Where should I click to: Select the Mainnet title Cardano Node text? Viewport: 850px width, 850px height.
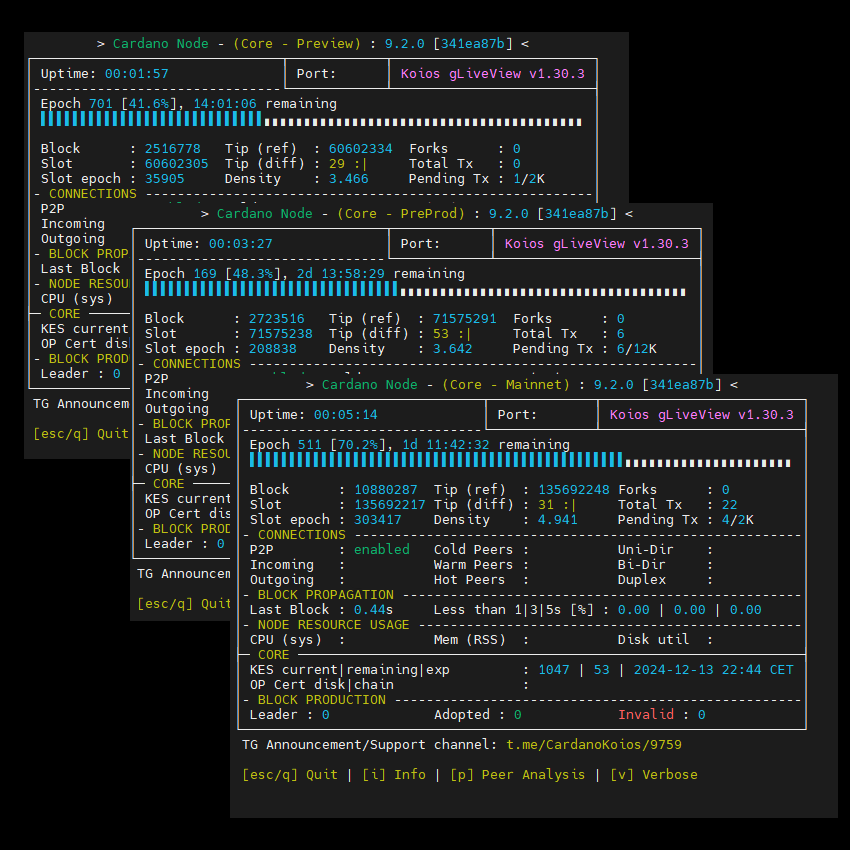[x=370, y=385]
